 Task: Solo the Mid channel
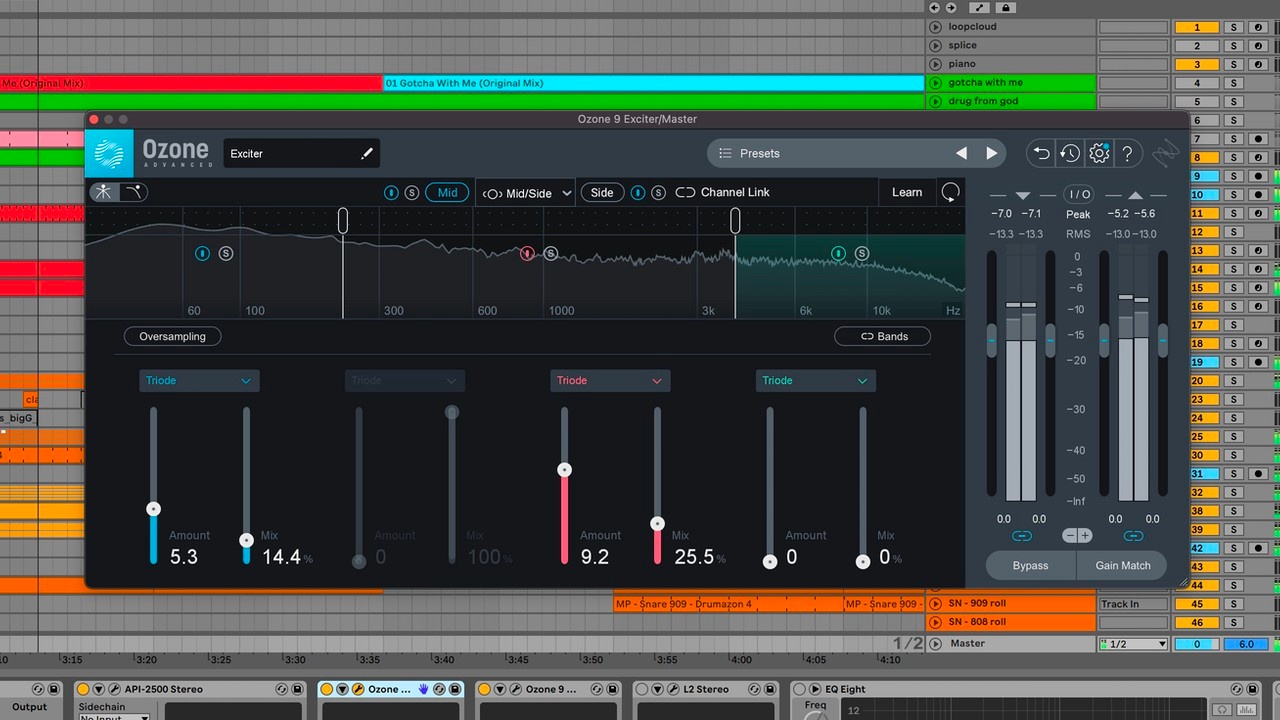(x=412, y=192)
